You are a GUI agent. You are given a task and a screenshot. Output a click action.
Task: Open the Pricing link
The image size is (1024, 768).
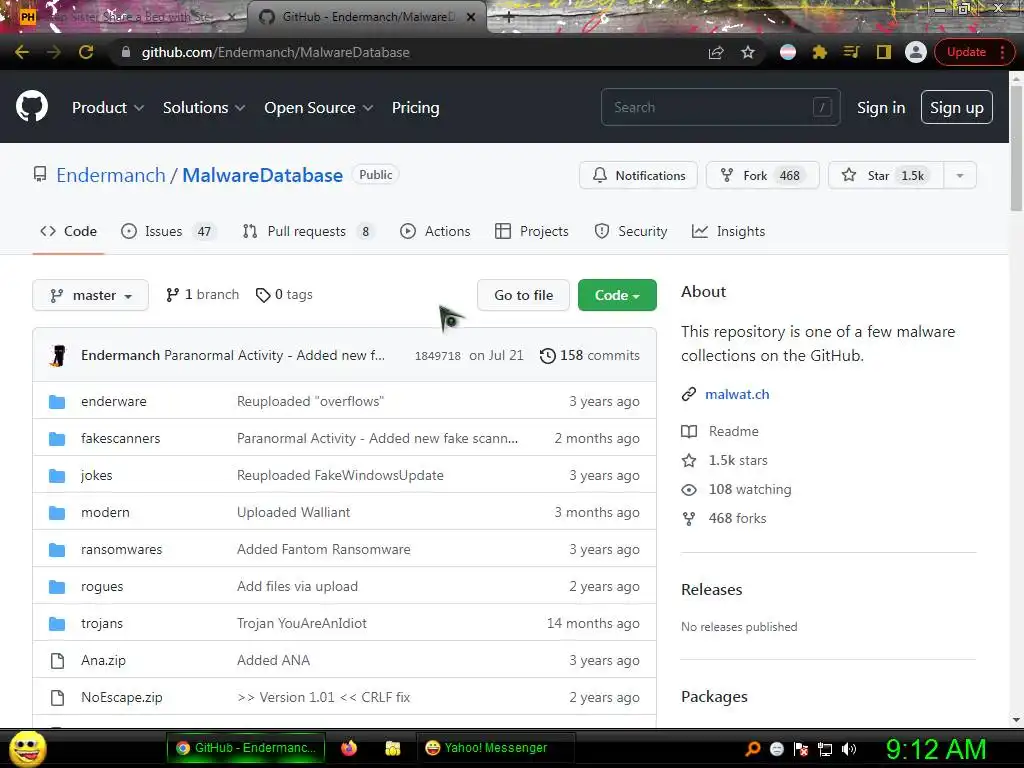pyautogui.click(x=415, y=108)
